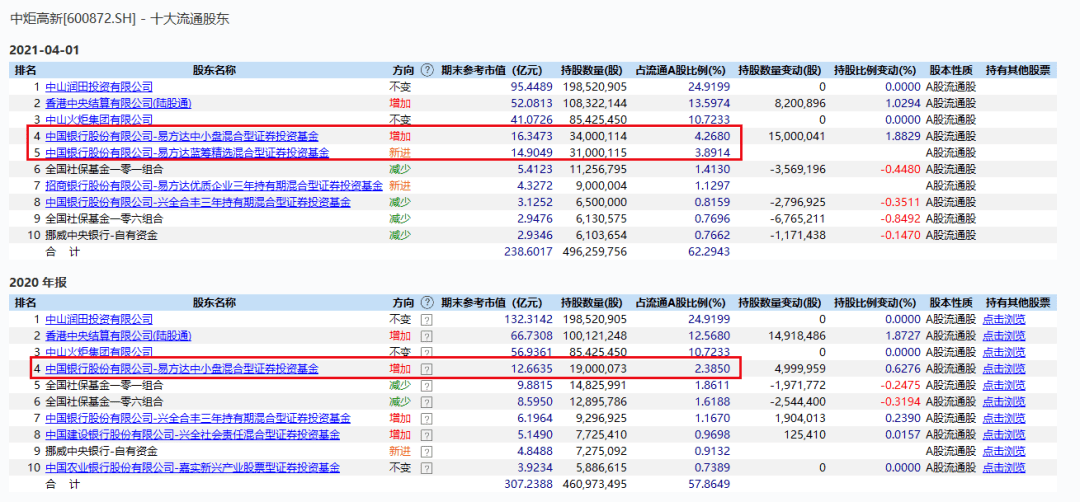Click 点击浏览 in 2020 年报 易方达中小盘 row
Screen dimensions: 1080x502
tap(1004, 369)
